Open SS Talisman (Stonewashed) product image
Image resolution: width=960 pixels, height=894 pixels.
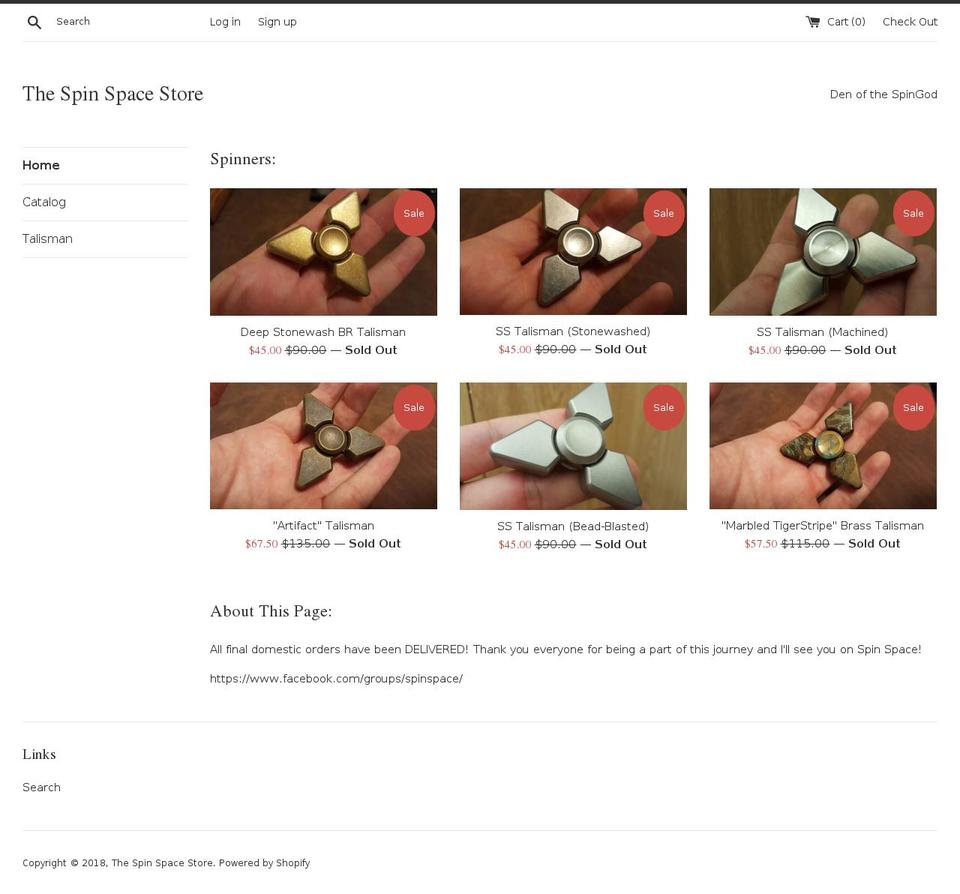pyautogui.click(x=573, y=252)
